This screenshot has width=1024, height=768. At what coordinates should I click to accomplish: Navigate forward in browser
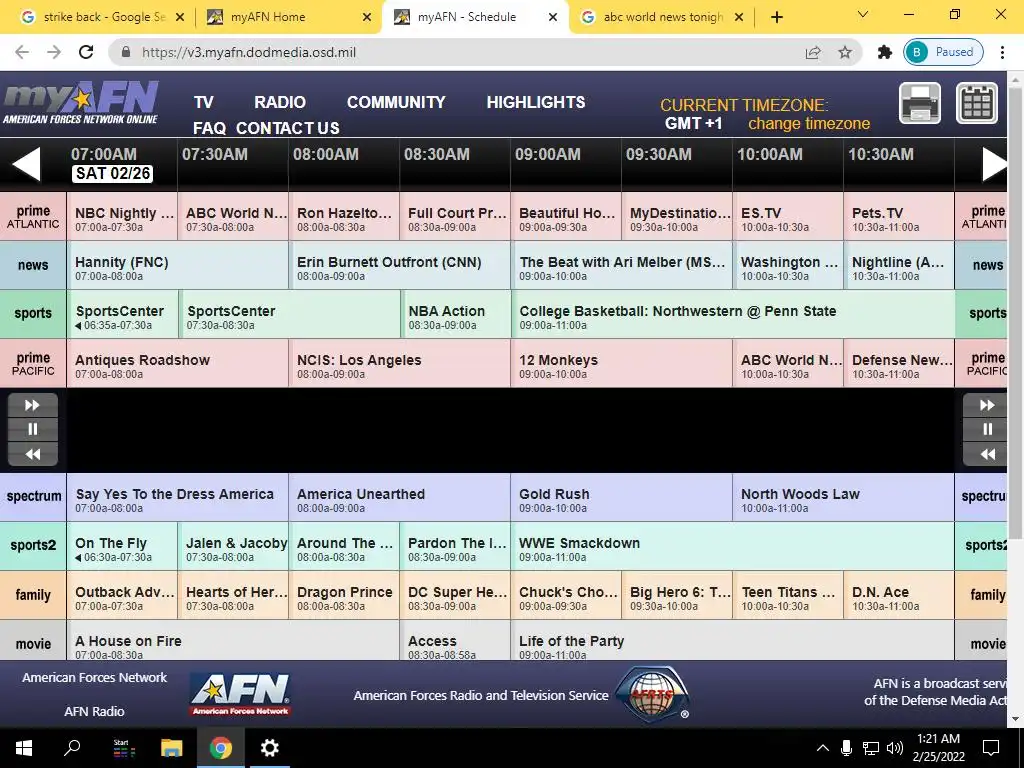[54, 52]
